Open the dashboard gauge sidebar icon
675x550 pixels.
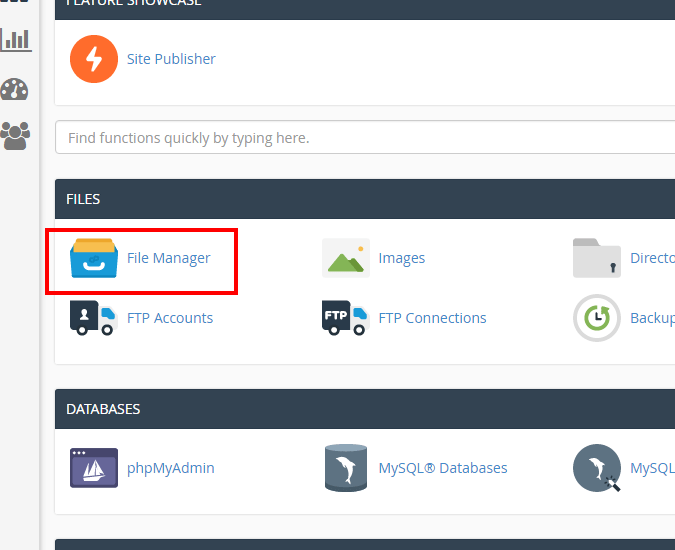click(x=15, y=88)
